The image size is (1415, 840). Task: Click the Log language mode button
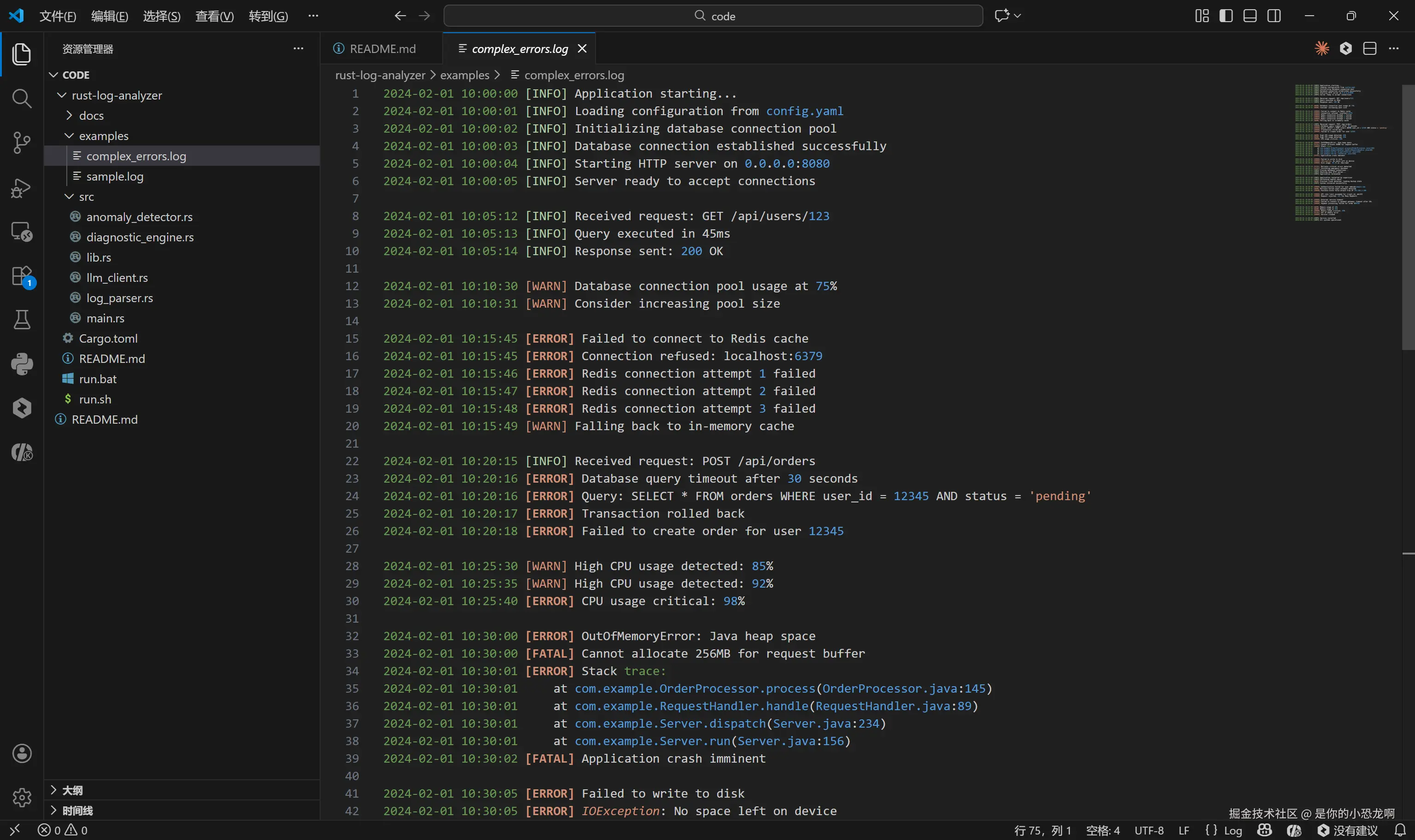click(1232, 830)
